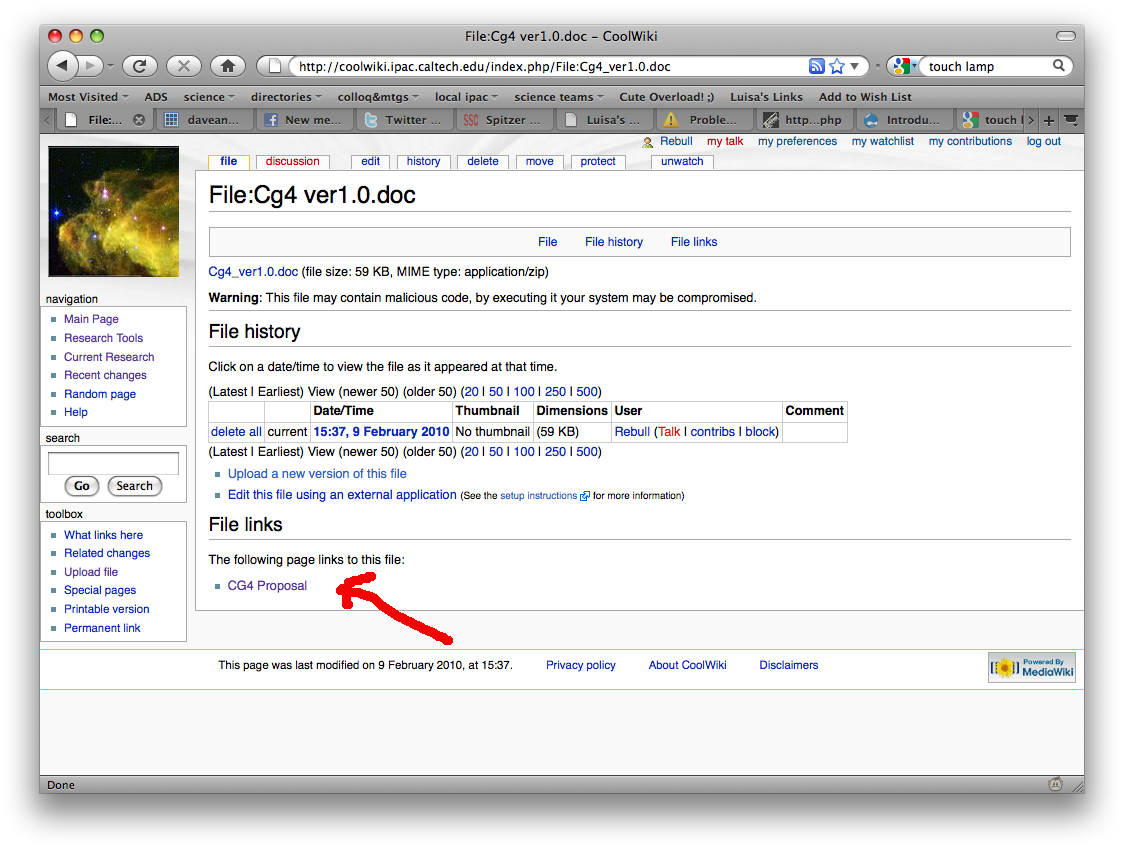Click the Stop loading button

point(183,66)
